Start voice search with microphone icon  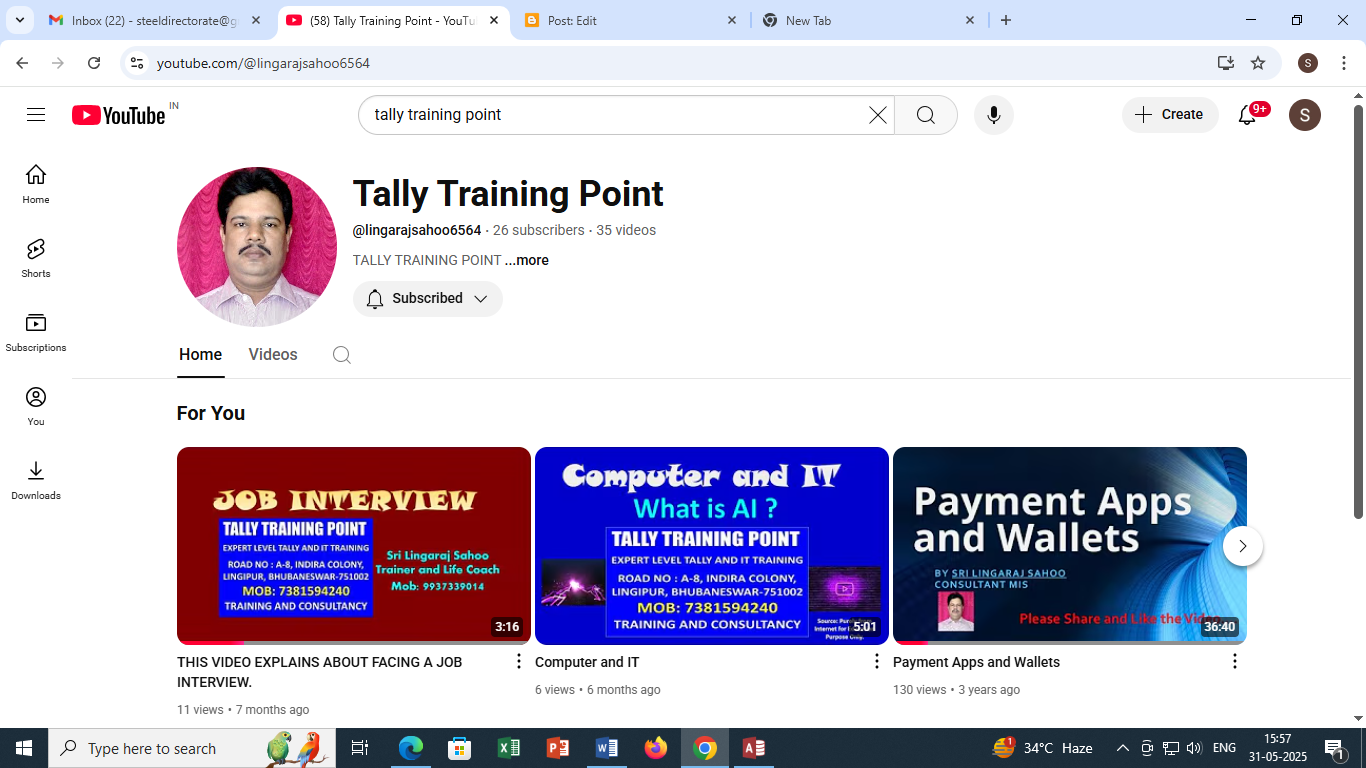click(x=994, y=115)
